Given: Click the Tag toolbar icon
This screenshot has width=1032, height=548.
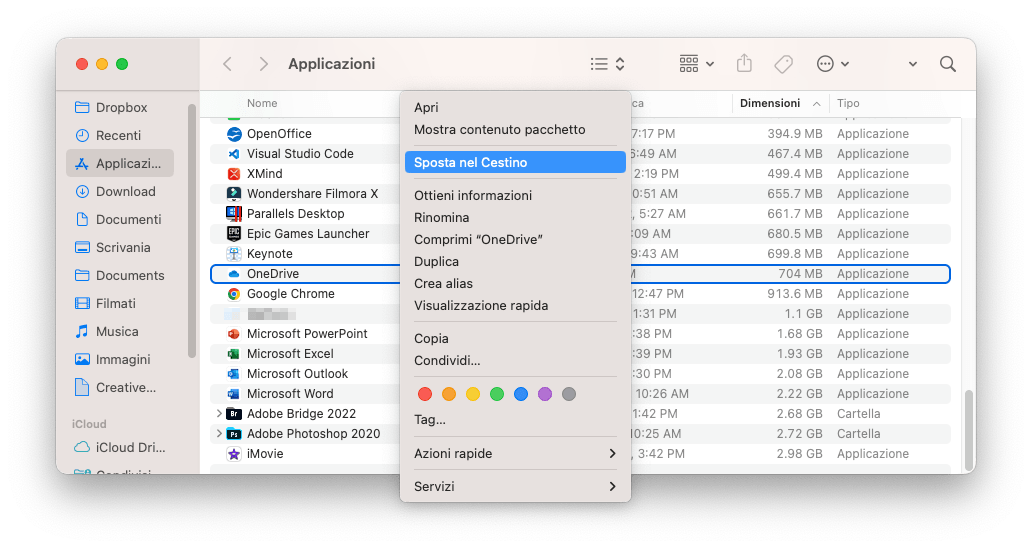Looking at the screenshot, I should pyautogui.click(x=783, y=64).
